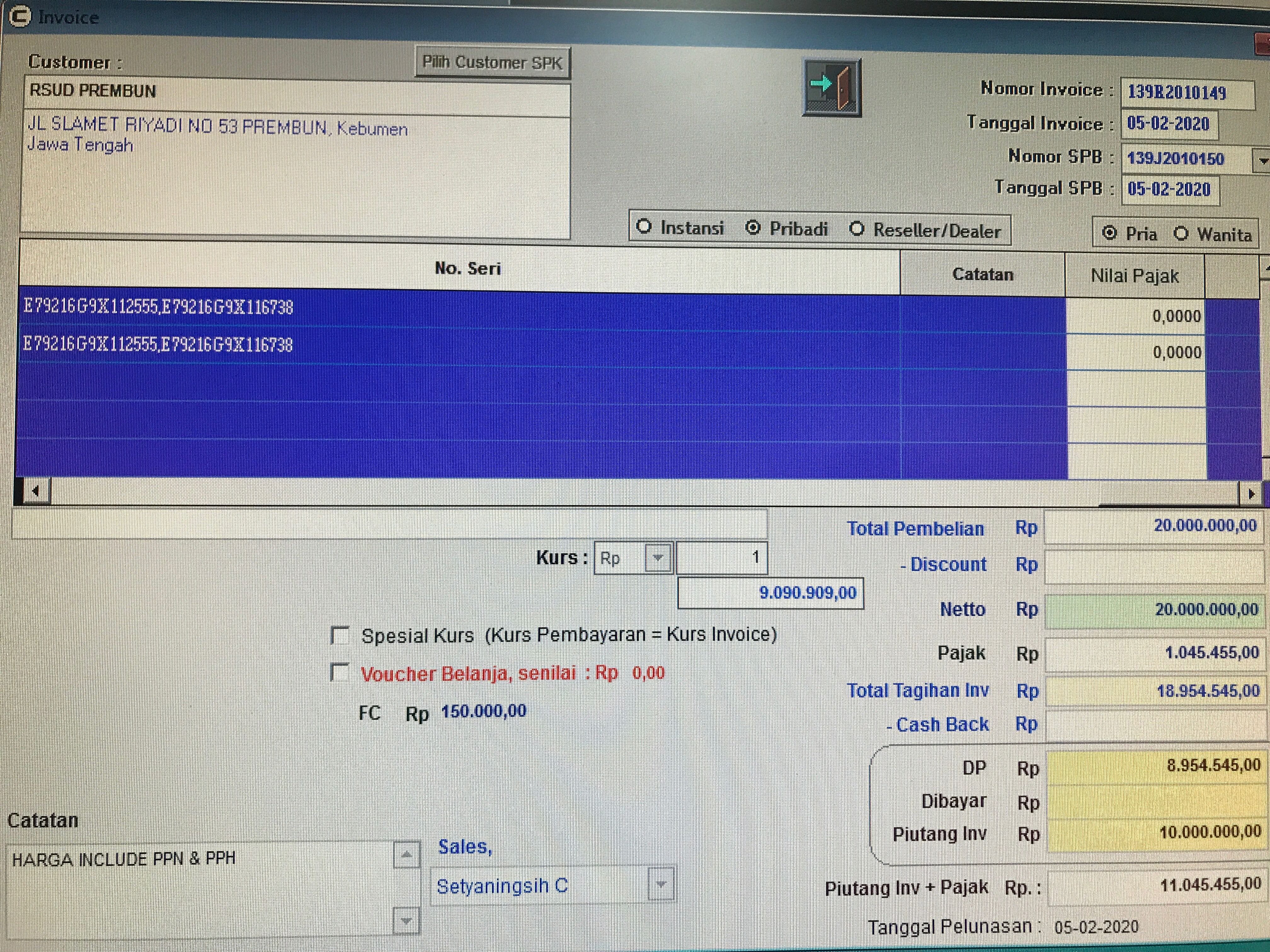Click the No. Seri column header
This screenshot has width=1270, height=952.
467,269
